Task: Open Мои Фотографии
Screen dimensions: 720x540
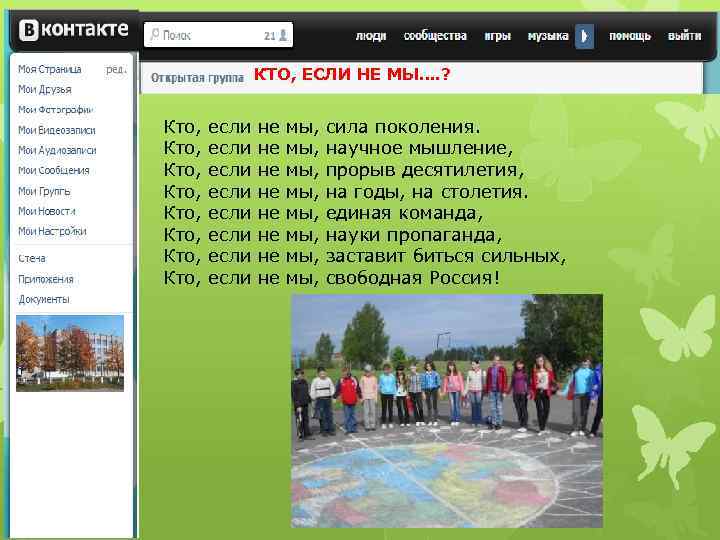Action: 55,110
